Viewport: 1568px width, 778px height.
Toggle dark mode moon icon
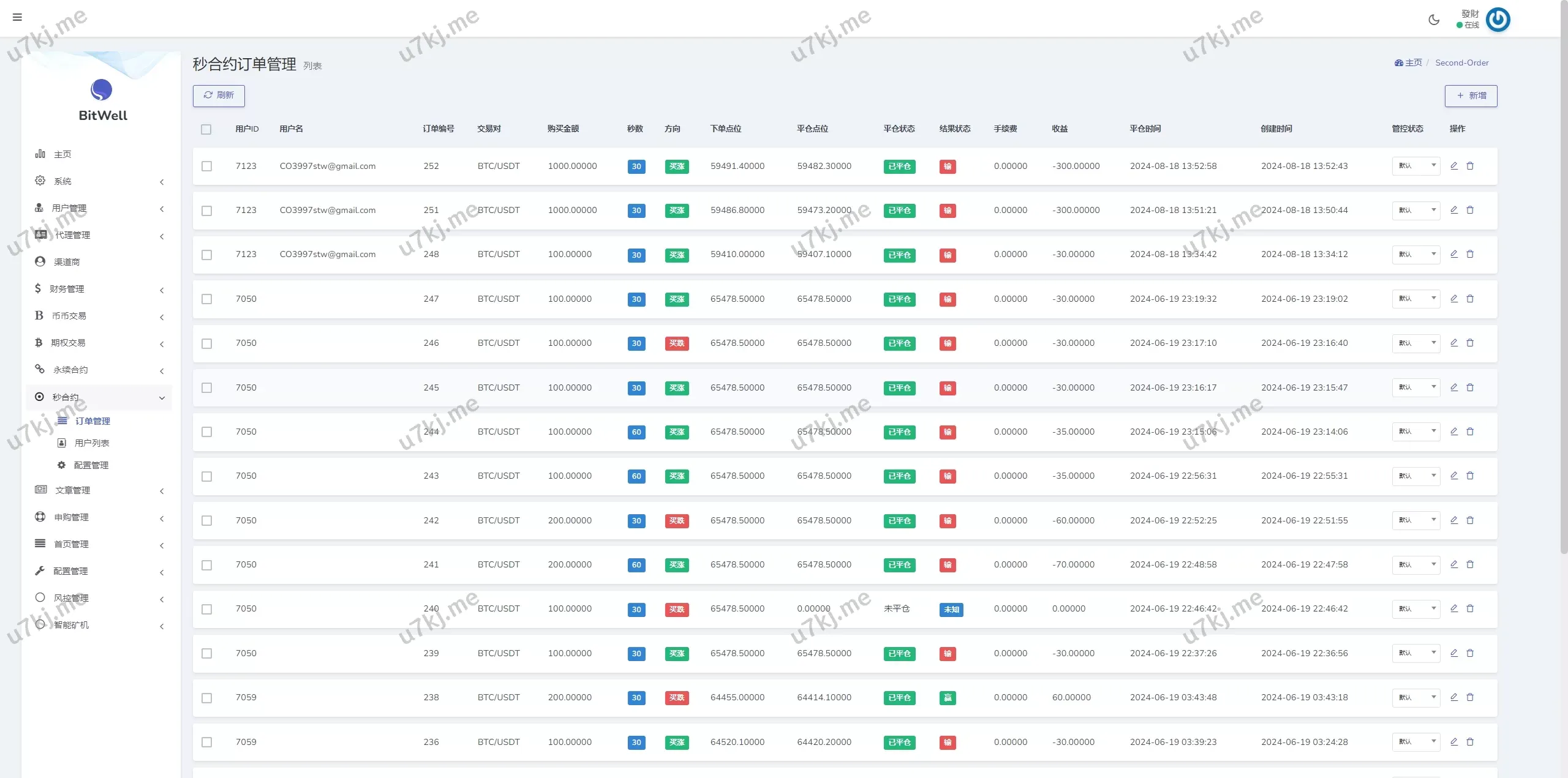coord(1434,20)
